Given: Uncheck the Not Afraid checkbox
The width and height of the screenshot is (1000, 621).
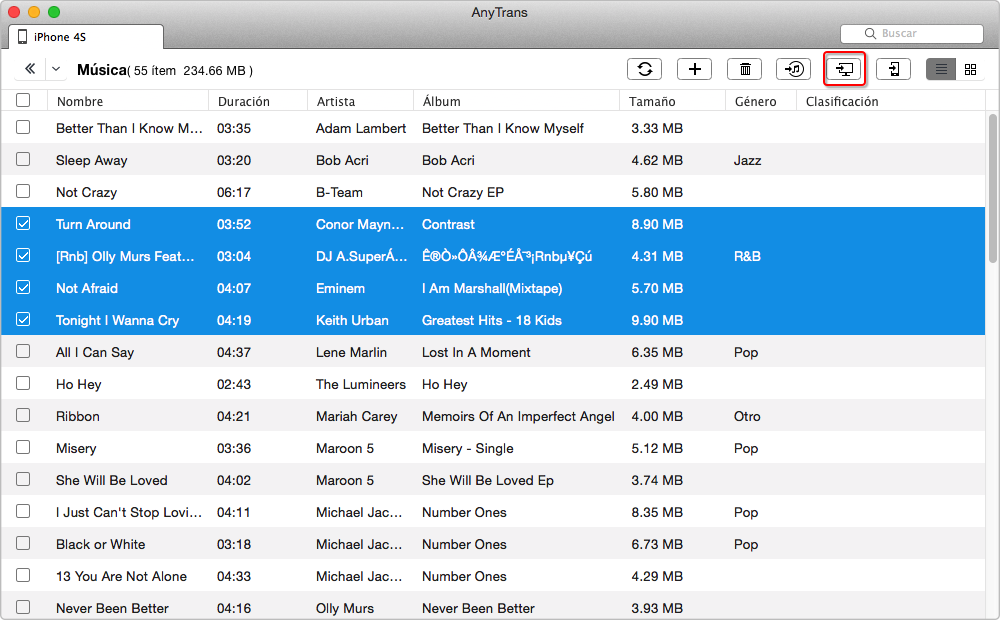Looking at the screenshot, I should point(23,287).
